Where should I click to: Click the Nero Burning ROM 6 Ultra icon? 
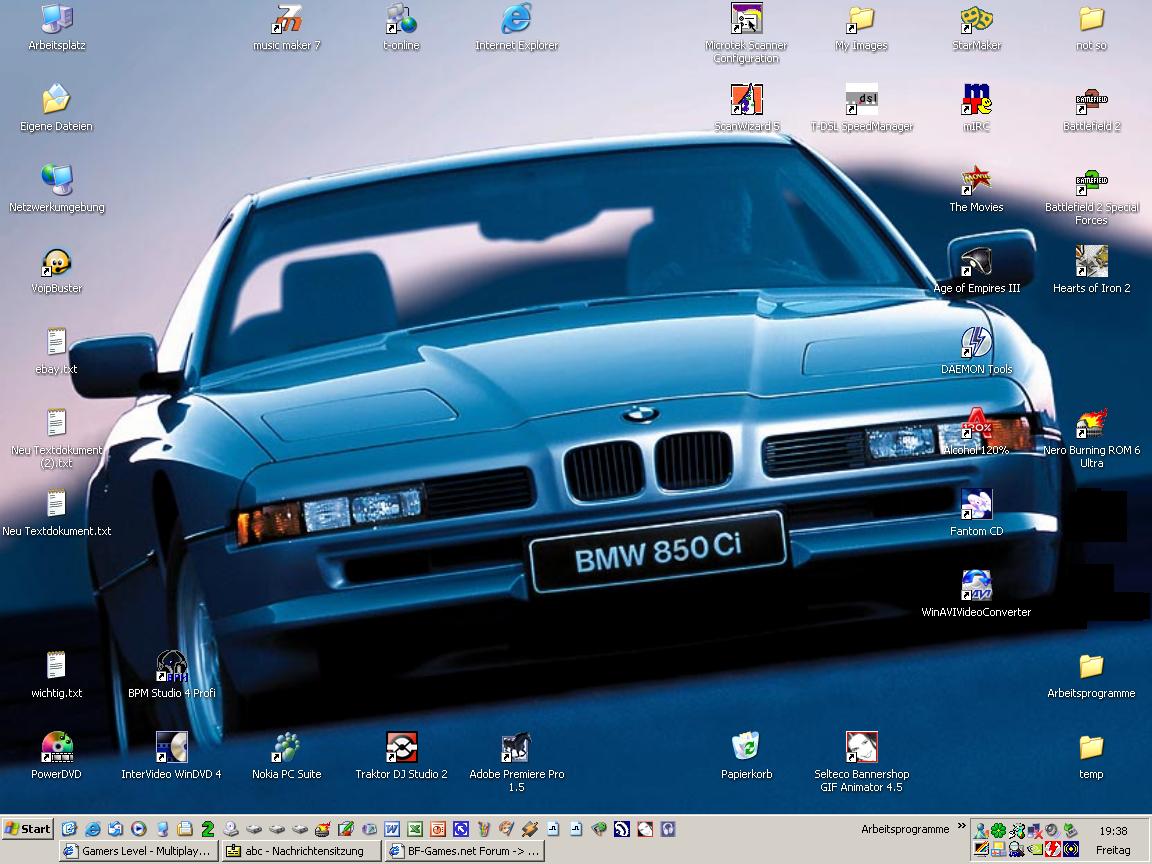(1091, 426)
